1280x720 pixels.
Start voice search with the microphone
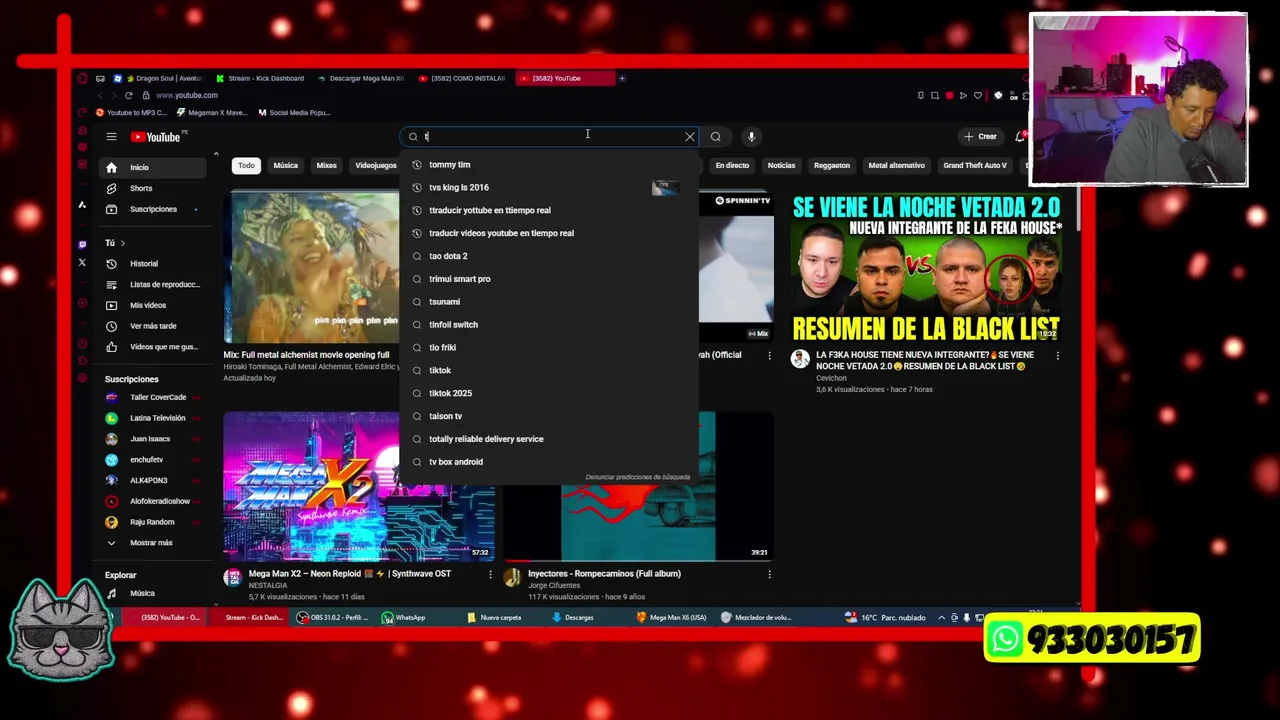[751, 137]
